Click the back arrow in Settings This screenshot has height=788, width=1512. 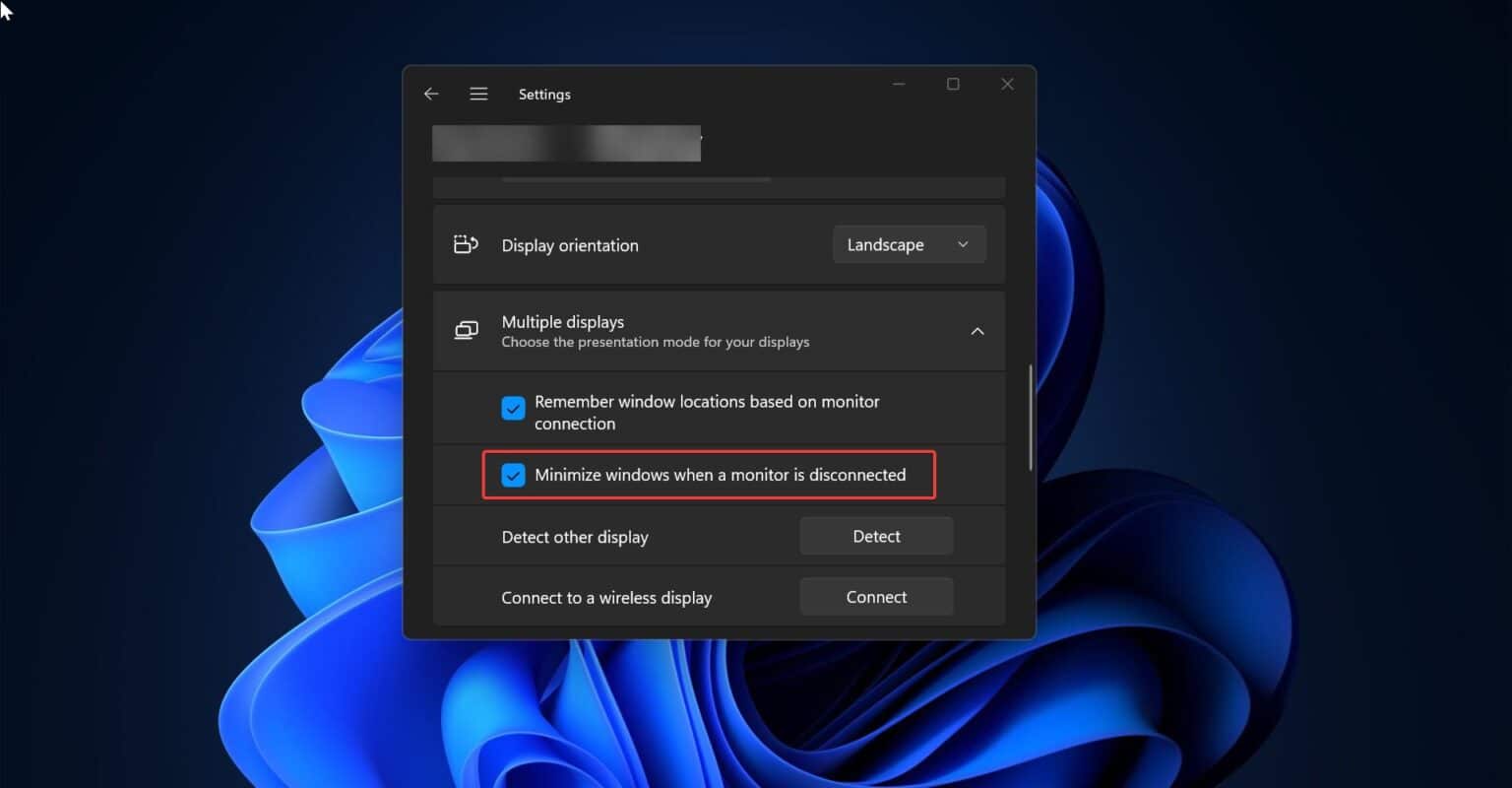(x=430, y=94)
